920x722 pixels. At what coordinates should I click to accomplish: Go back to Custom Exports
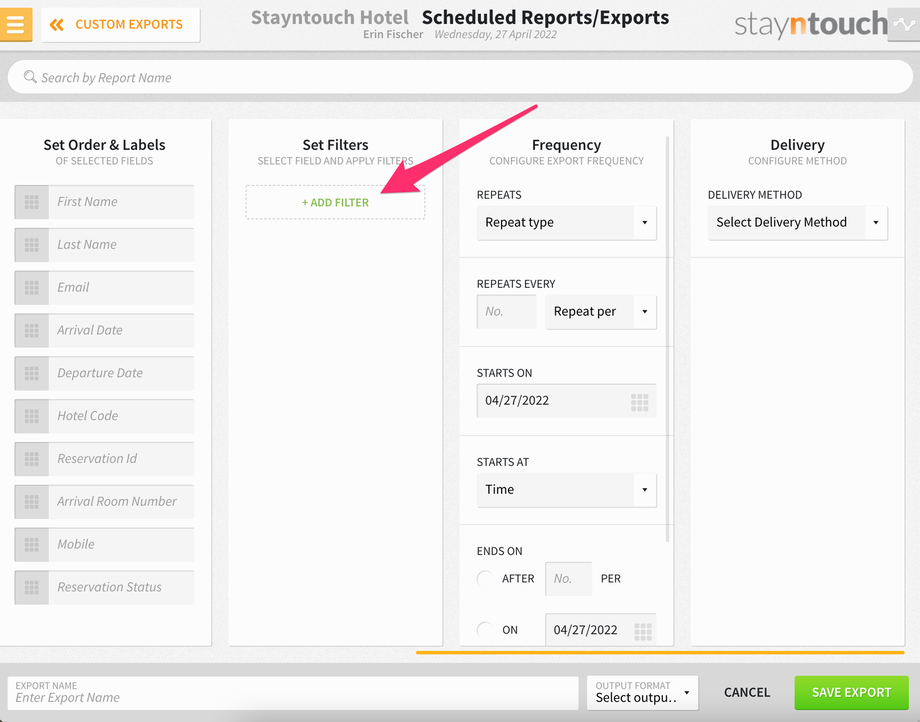coord(120,25)
